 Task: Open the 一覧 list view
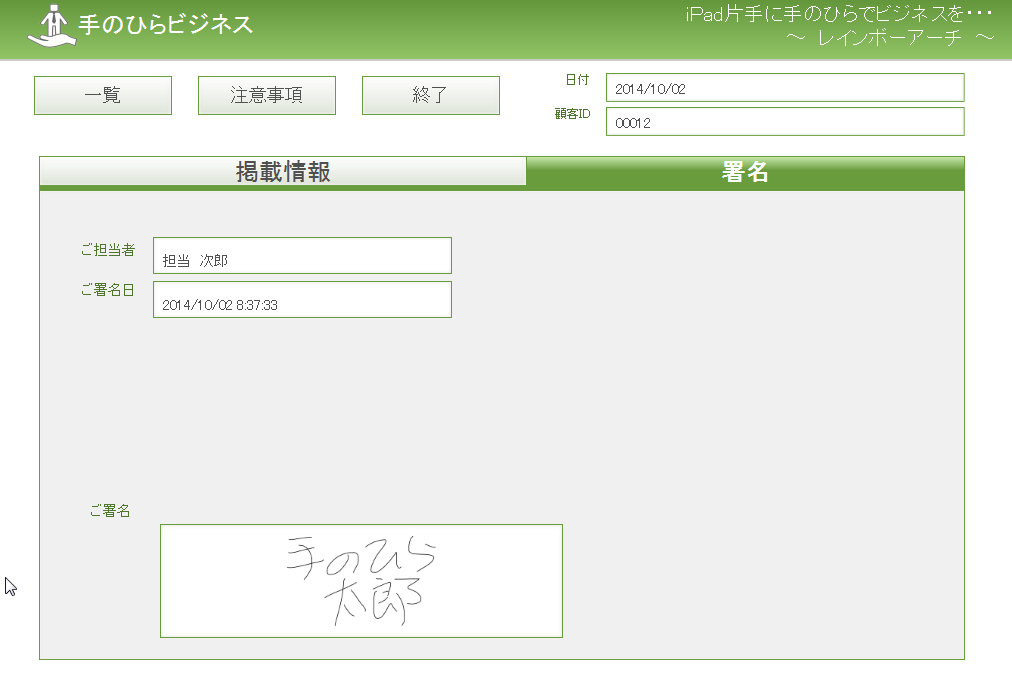click(x=103, y=96)
